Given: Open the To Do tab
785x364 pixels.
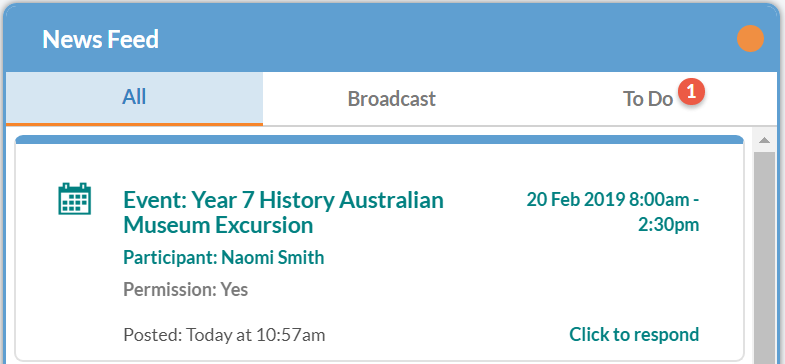Looking at the screenshot, I should [648, 99].
